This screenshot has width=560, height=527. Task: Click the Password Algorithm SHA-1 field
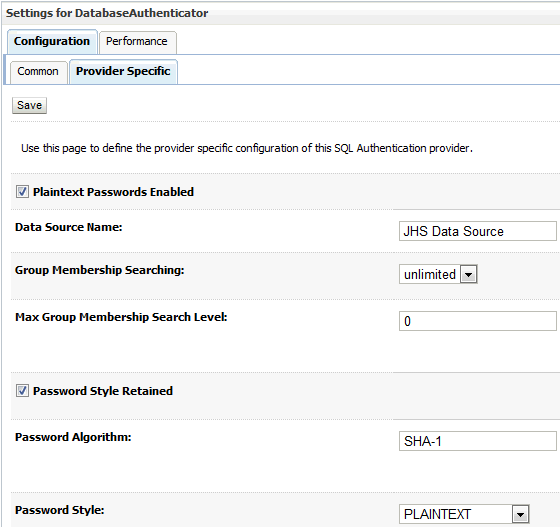click(478, 441)
